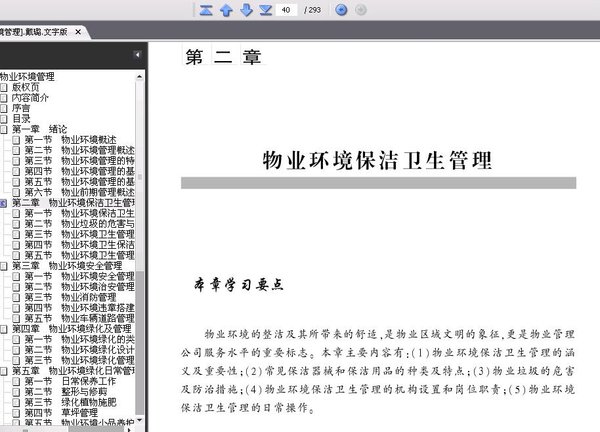This screenshot has width=600, height=432.
Task: Click bookmark icon beside 日常保养工作
Action: click(x=16, y=381)
